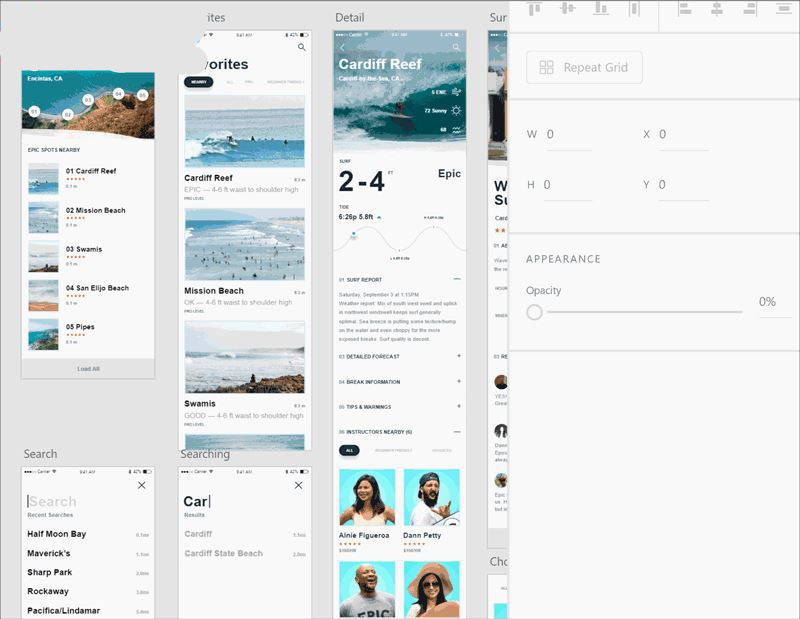This screenshot has height=619, width=800.
Task: Click the Load All button
Action: pyautogui.click(x=88, y=368)
